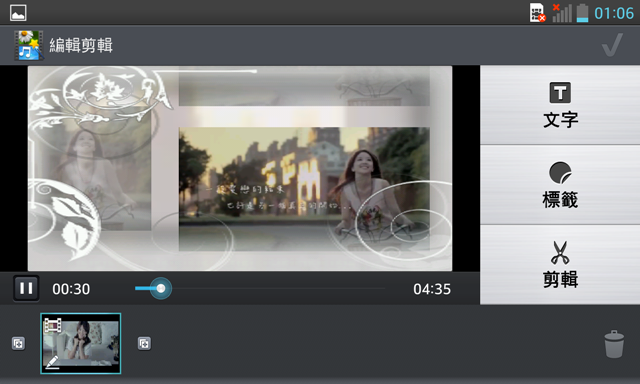
Task: Tap the video preview area
Action: (x=240, y=168)
